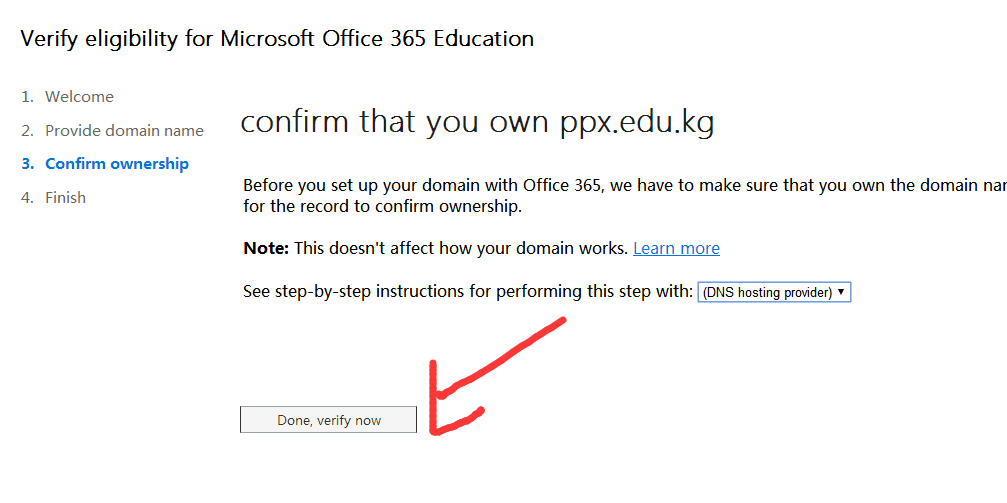Image resolution: width=1007 pixels, height=503 pixels.
Task: Select the Provide domain name step
Action: tap(124, 131)
